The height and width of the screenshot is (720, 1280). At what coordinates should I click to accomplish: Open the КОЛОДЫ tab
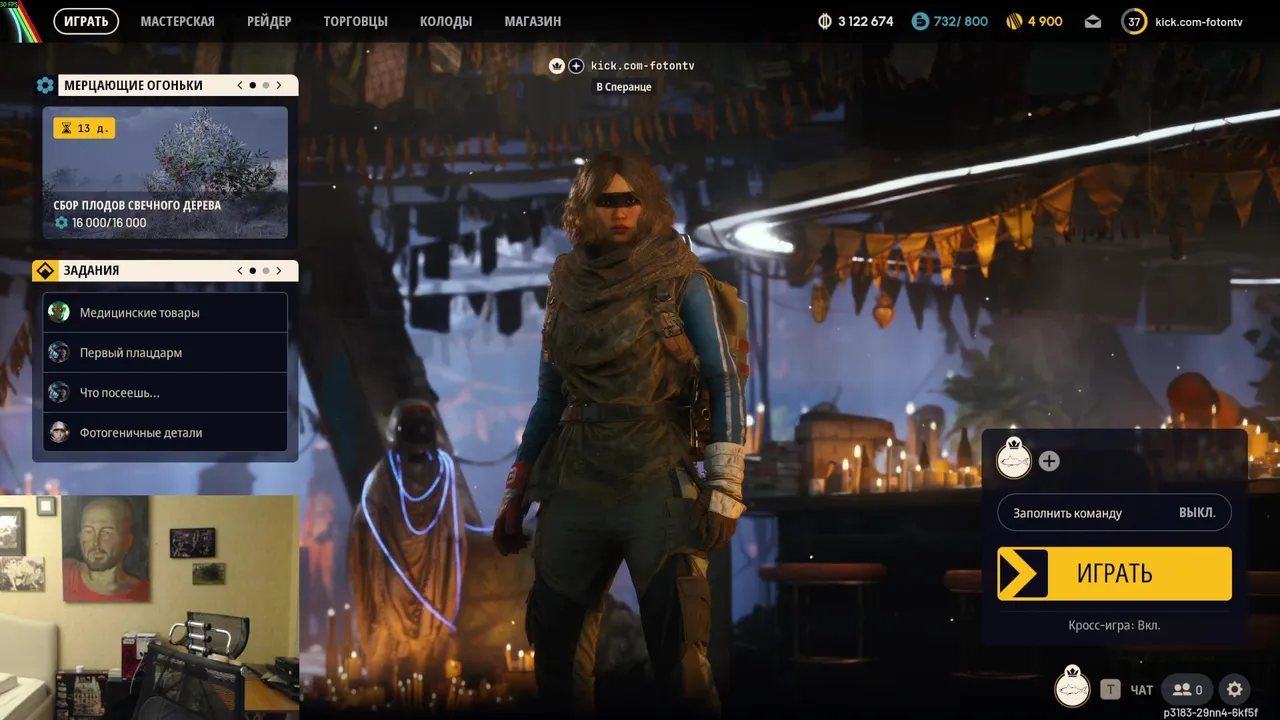(446, 21)
